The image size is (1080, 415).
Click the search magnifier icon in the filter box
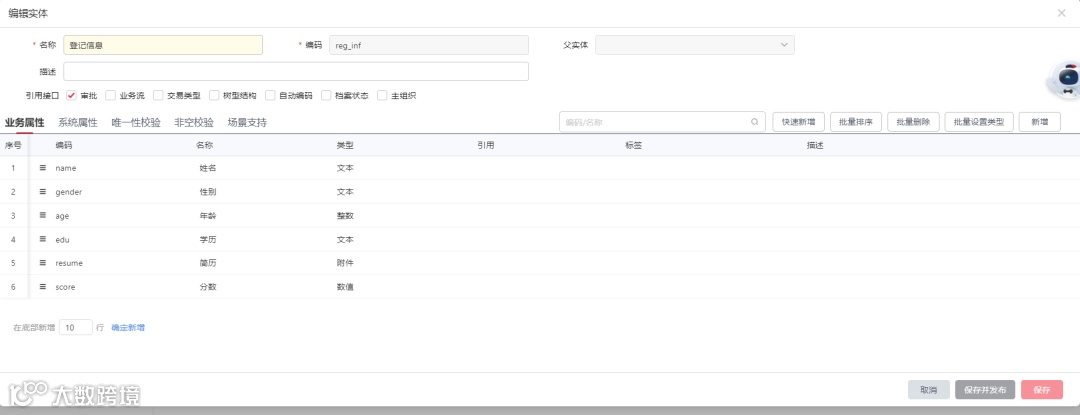[x=755, y=122]
